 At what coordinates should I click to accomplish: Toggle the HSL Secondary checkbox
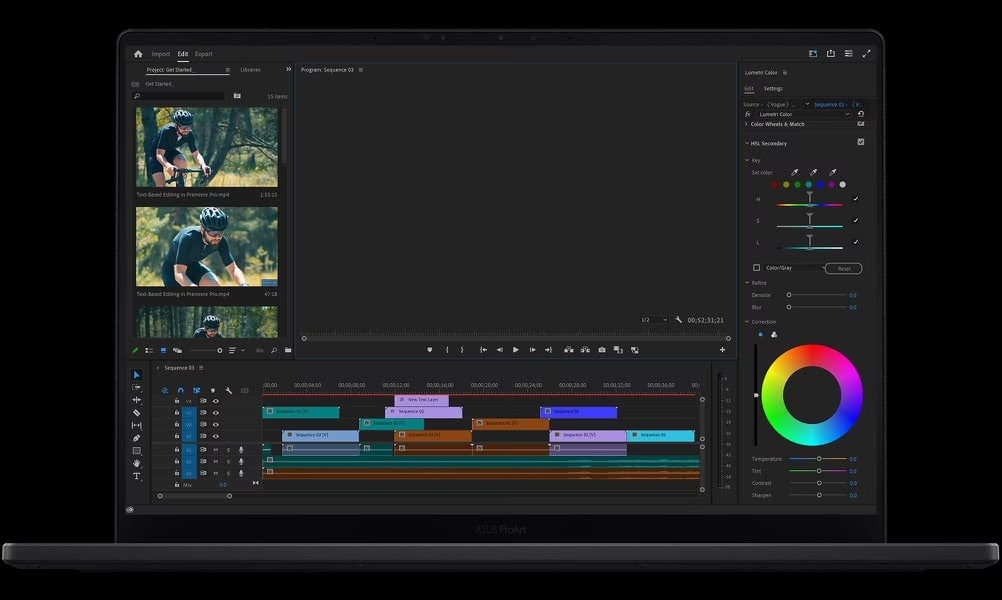pos(861,142)
